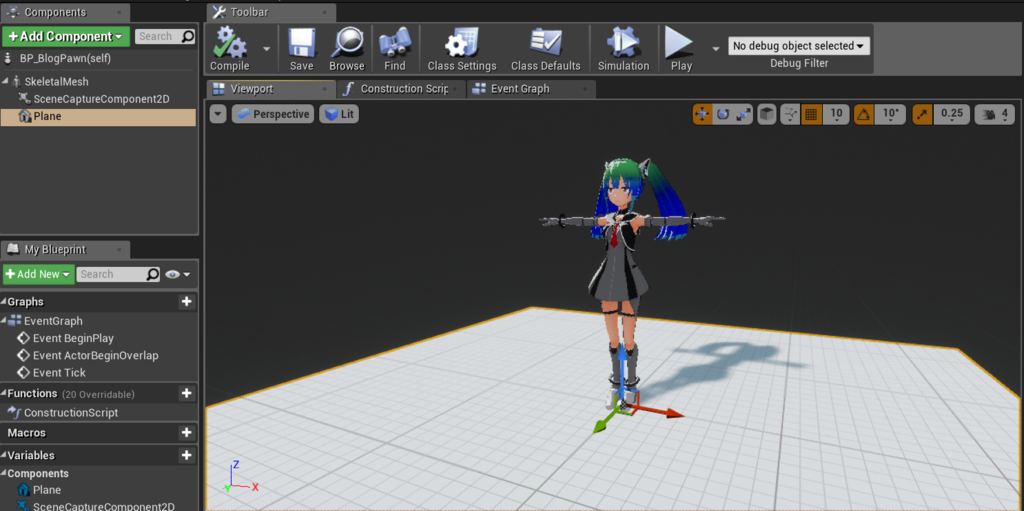
Task: Collapse the Functions section
Action: (x=4, y=393)
